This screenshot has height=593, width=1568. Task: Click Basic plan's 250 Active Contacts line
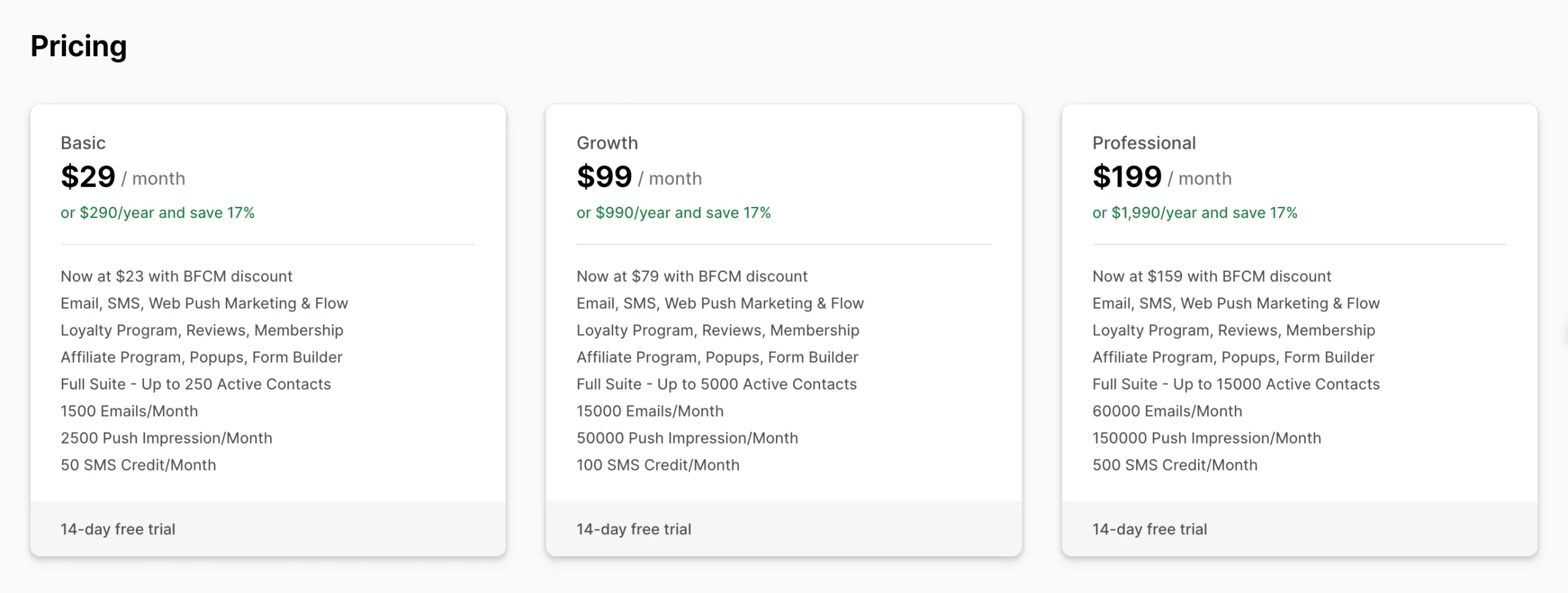(x=195, y=384)
